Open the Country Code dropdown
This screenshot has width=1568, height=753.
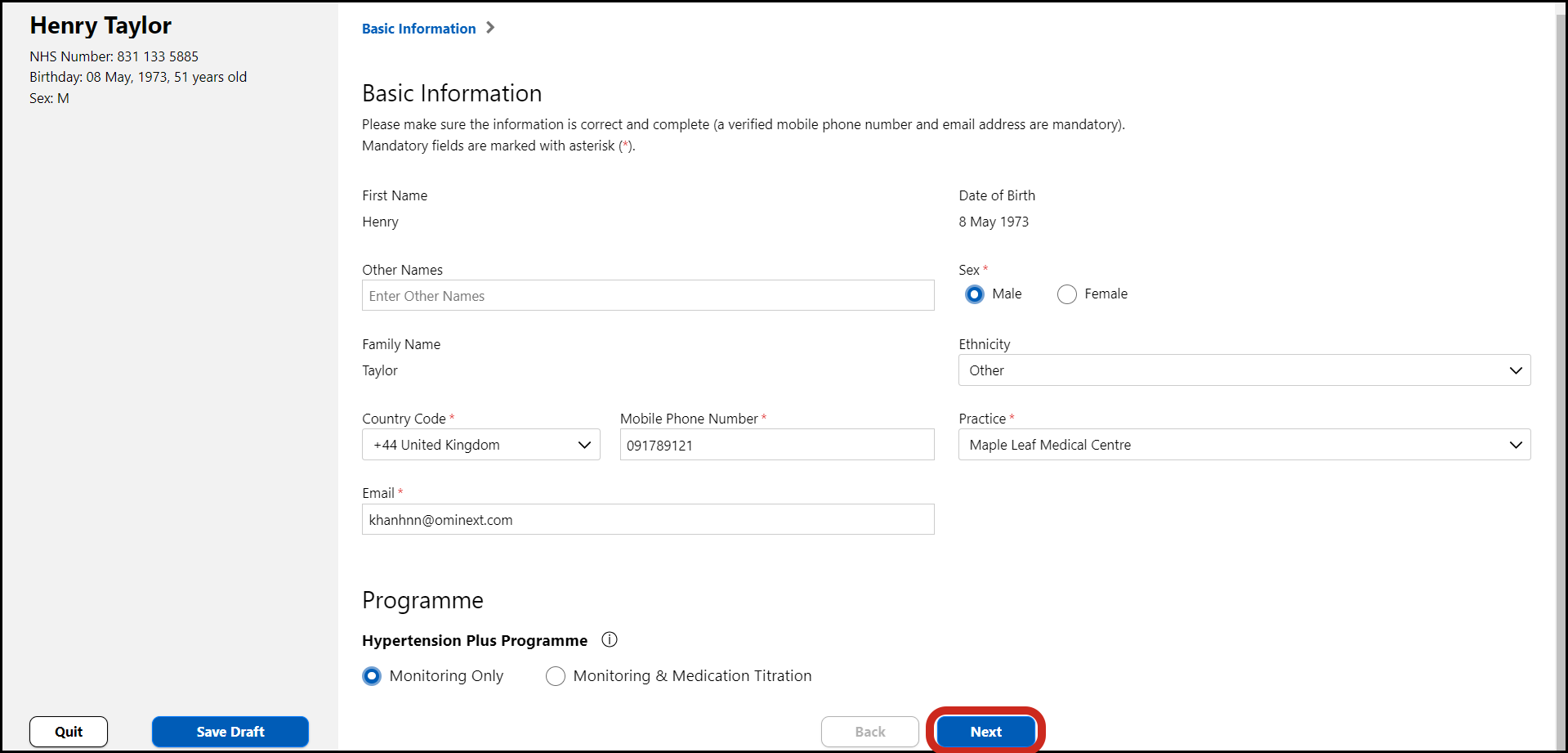[480, 445]
